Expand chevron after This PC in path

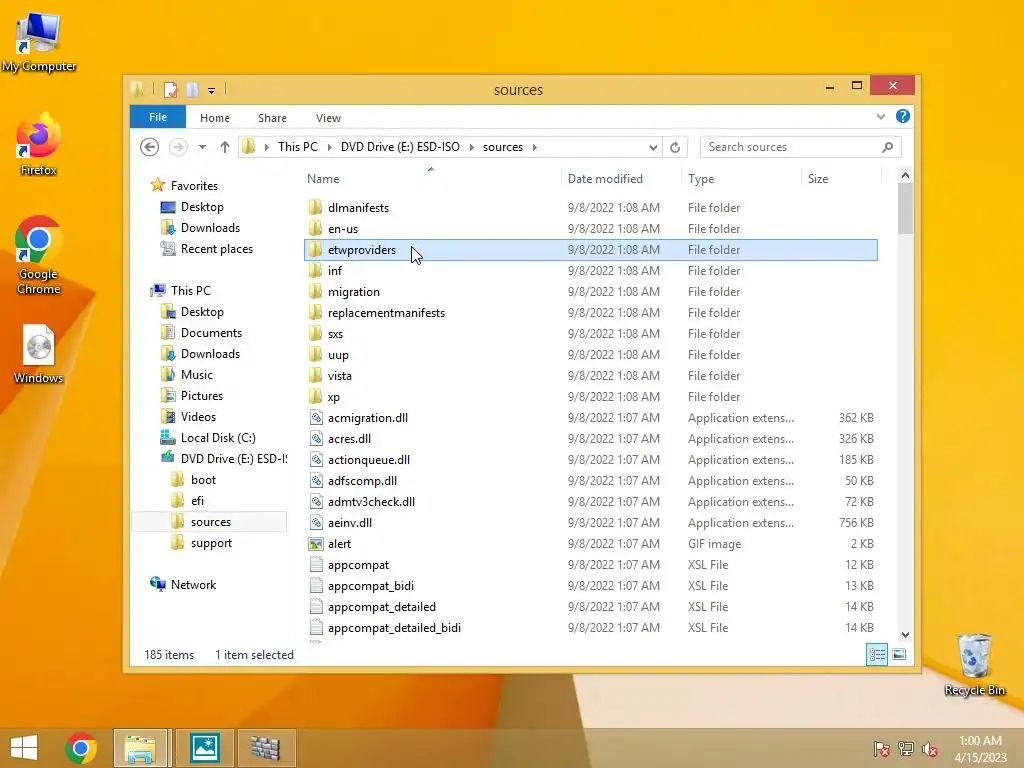click(328, 148)
